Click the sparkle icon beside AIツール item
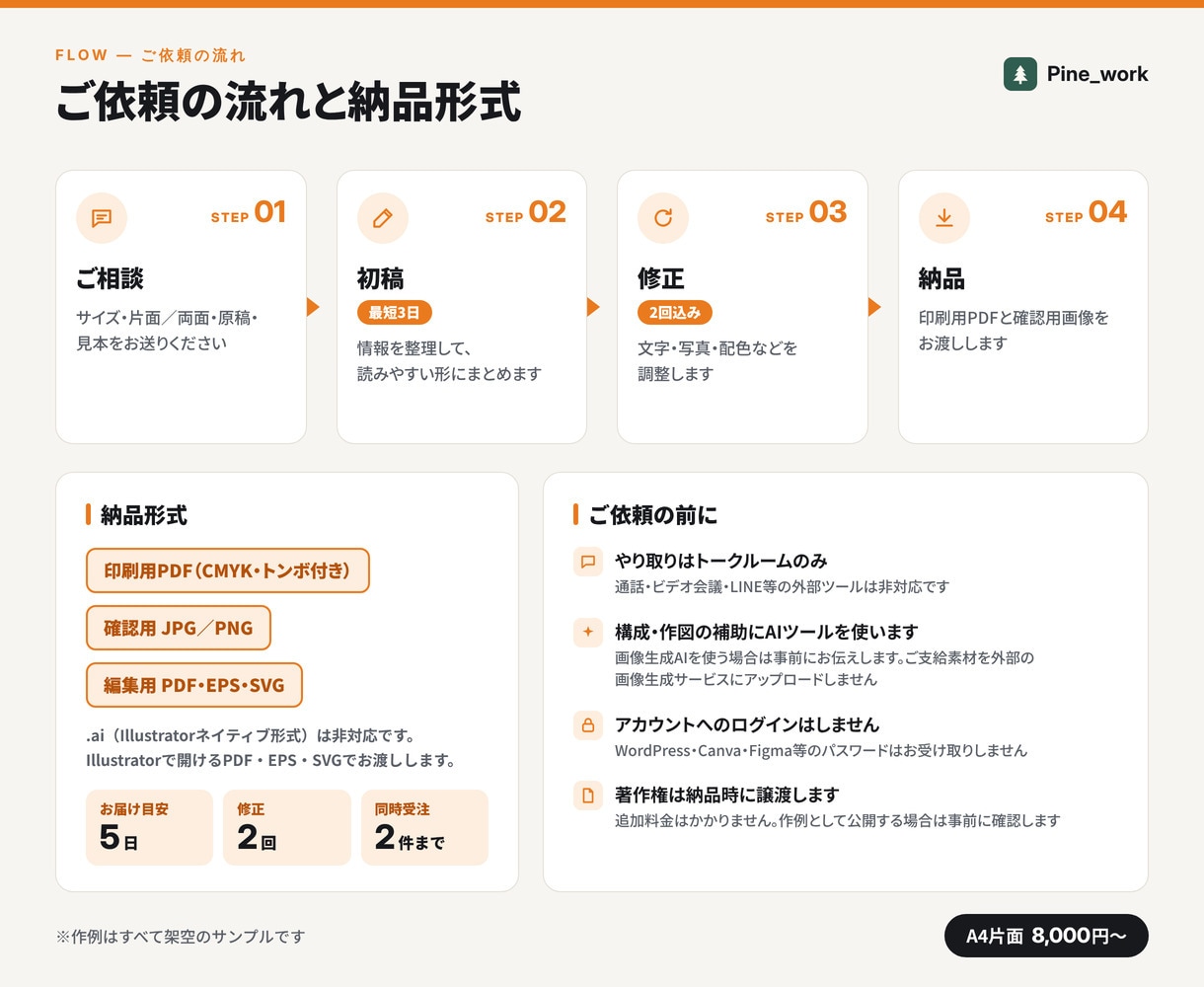 (588, 633)
